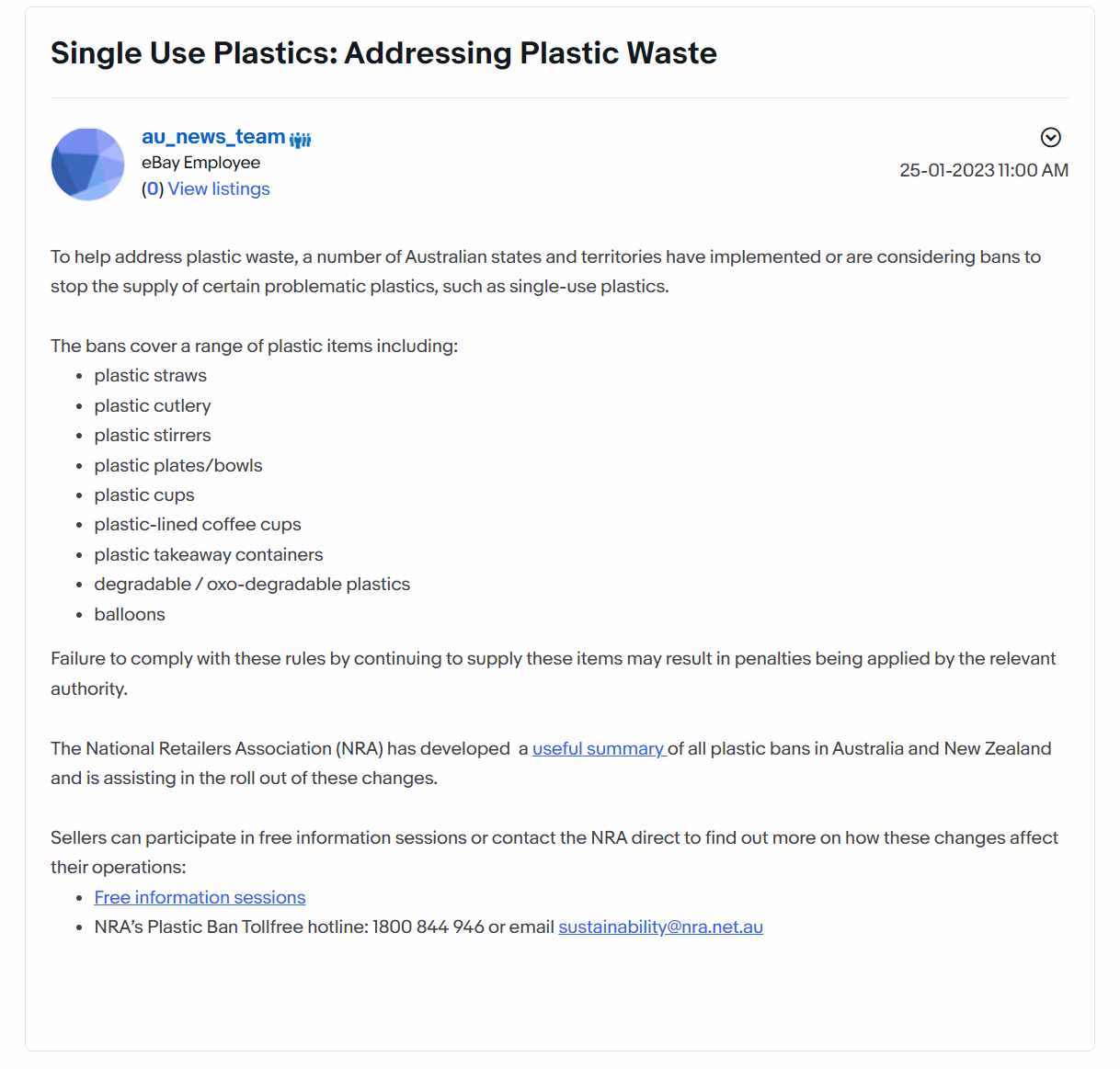The height and width of the screenshot is (1069, 1120).
Task: Open the useful summary hyperlink
Action: coord(598,748)
